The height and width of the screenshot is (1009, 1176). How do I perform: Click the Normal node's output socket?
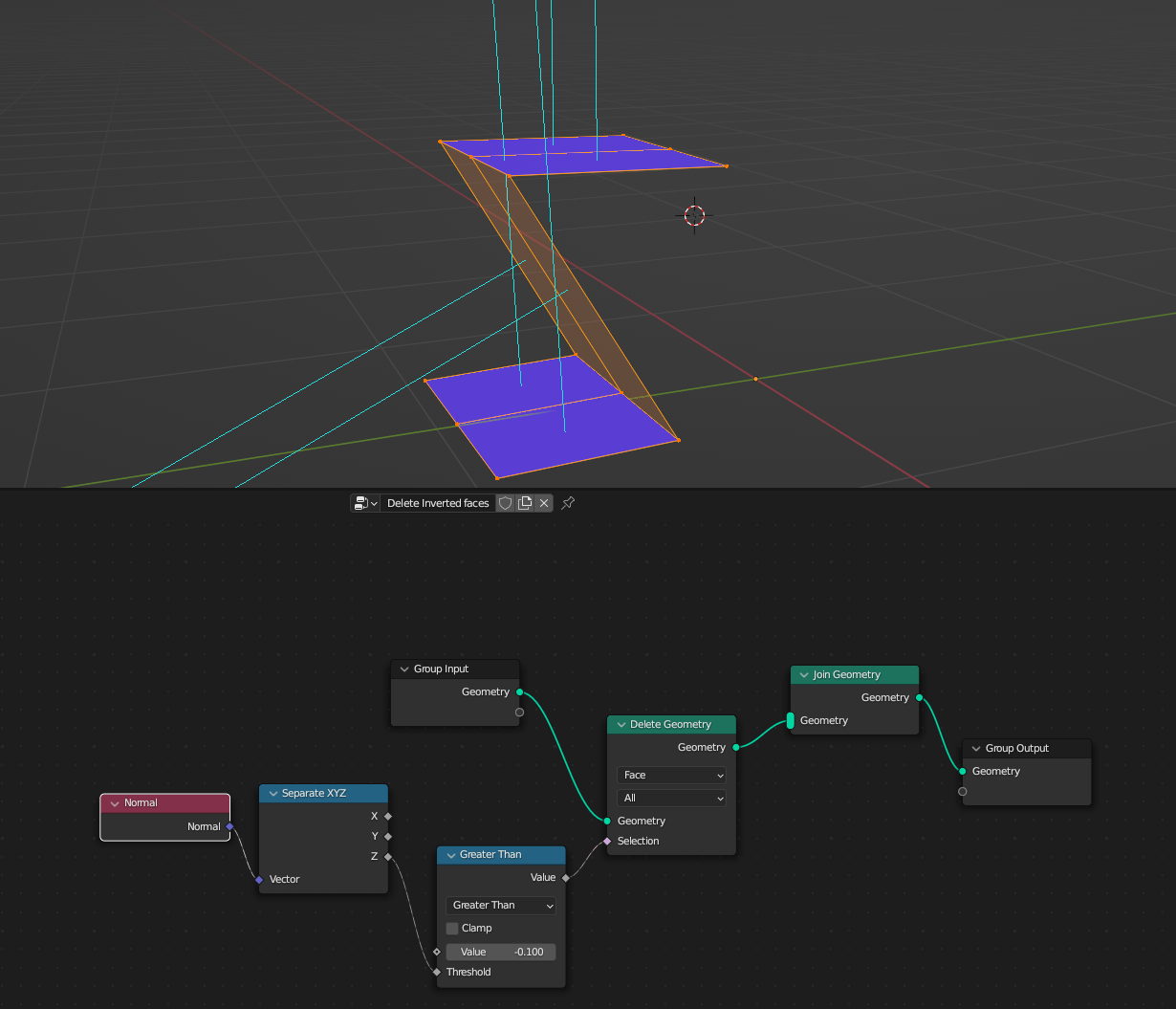click(x=229, y=826)
